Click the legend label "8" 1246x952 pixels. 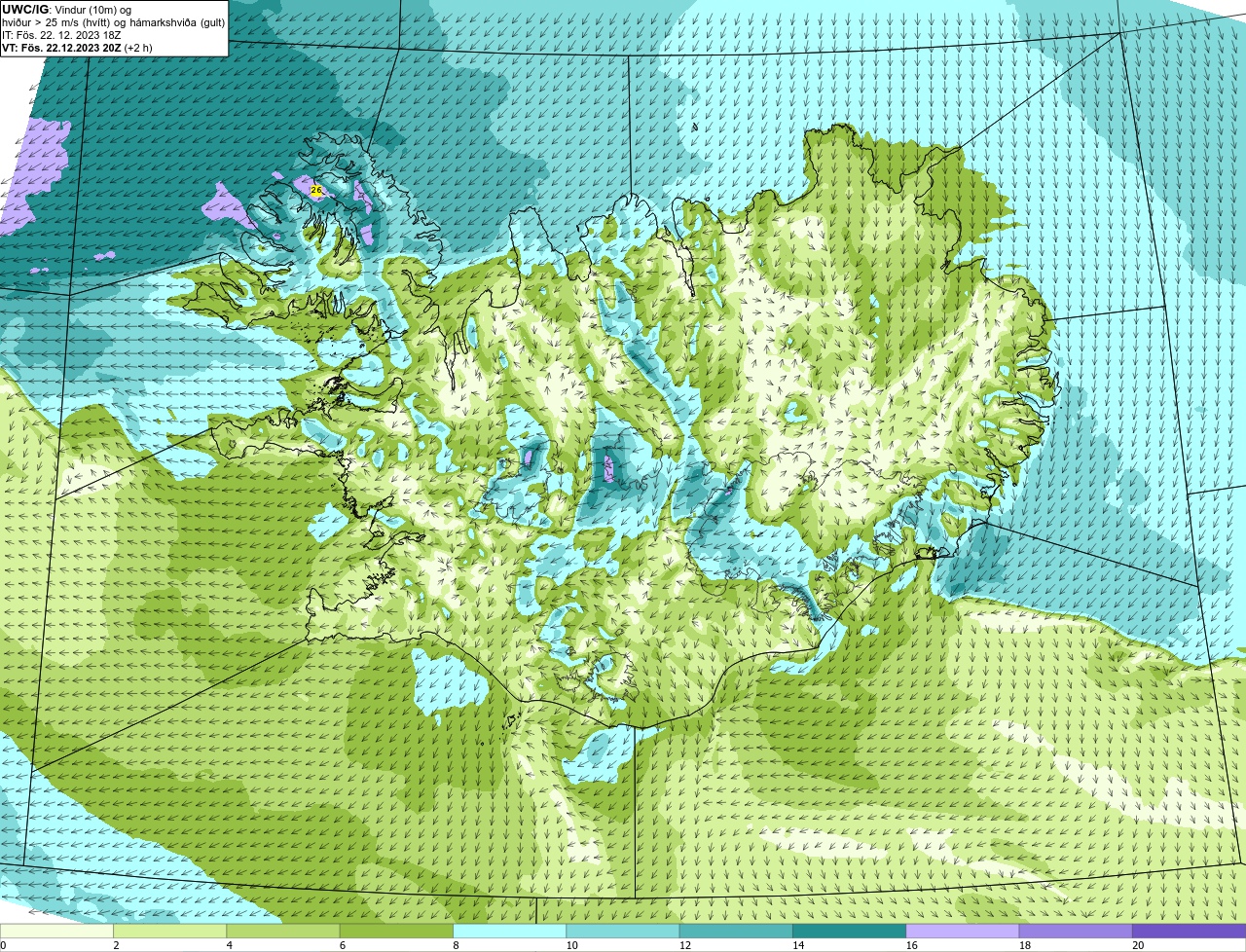pyautogui.click(x=456, y=945)
